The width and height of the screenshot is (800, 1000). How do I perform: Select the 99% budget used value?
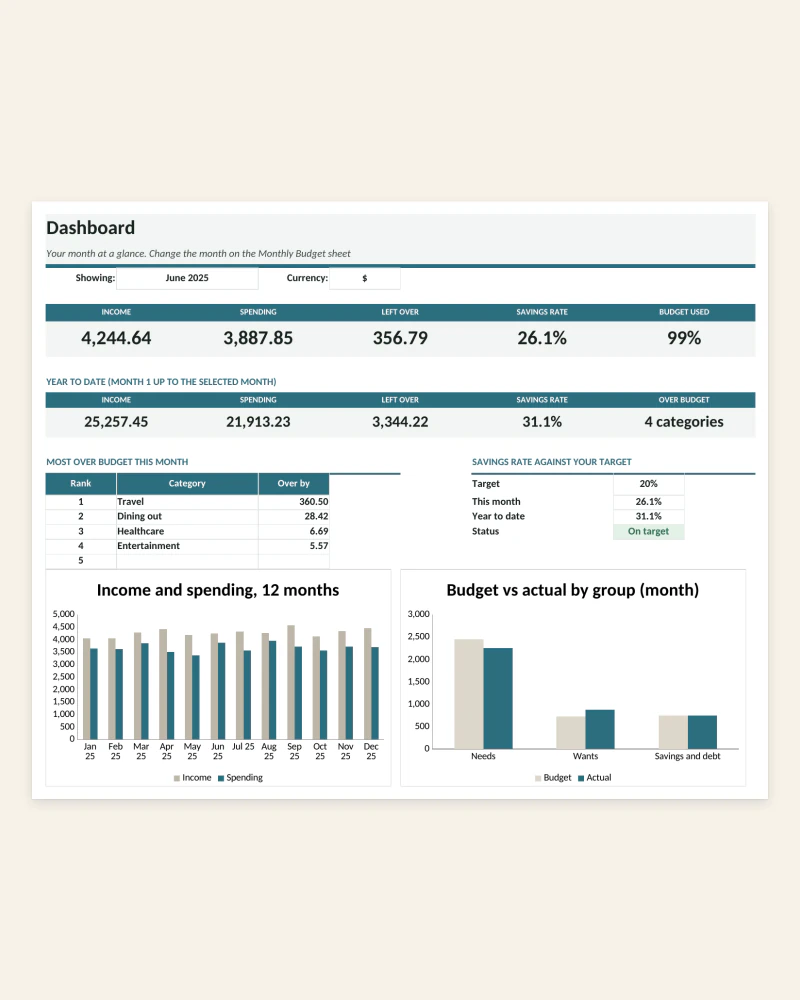click(x=684, y=338)
